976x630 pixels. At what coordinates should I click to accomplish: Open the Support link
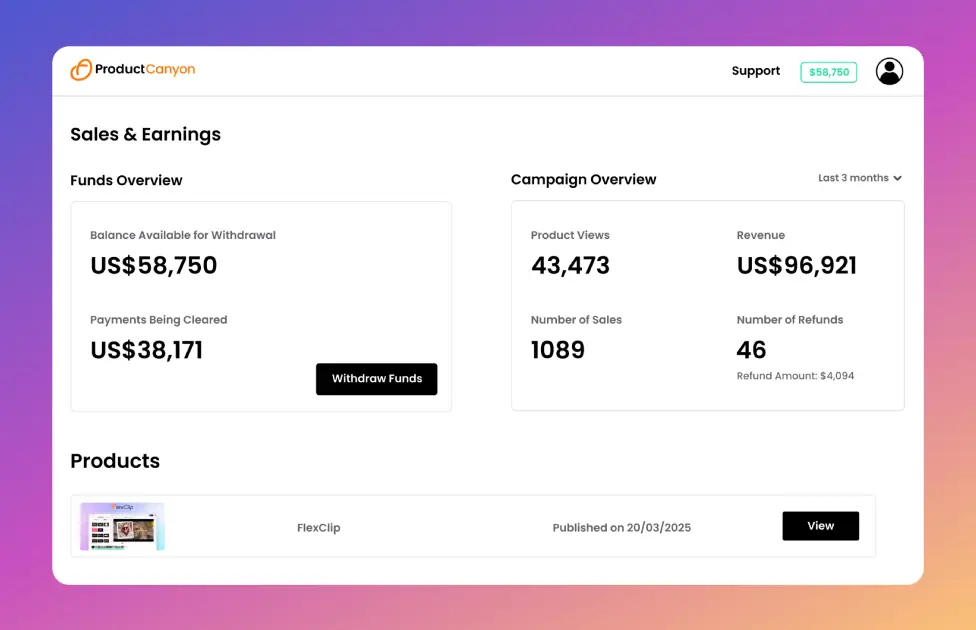point(755,71)
